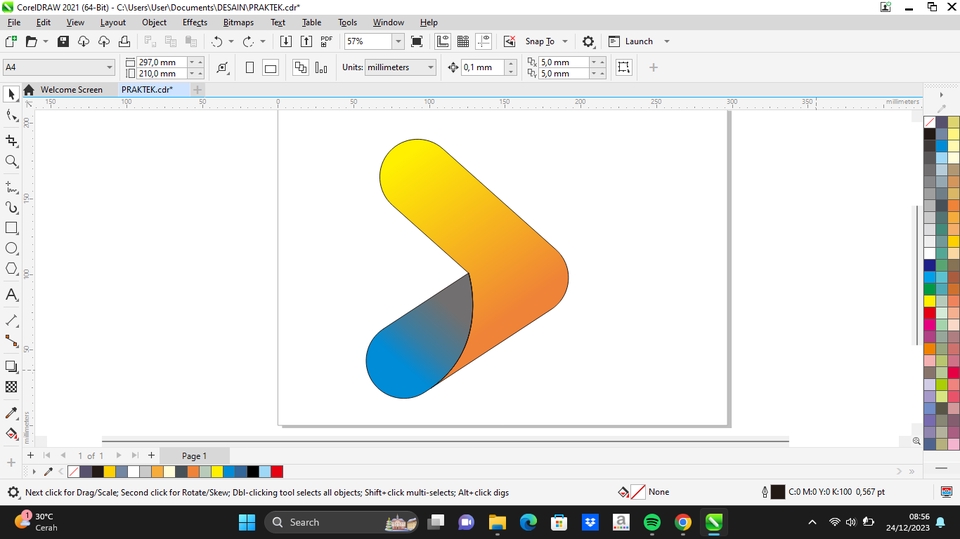The image size is (960, 539).
Task: Select the Polygon tool
Action: coord(12,269)
